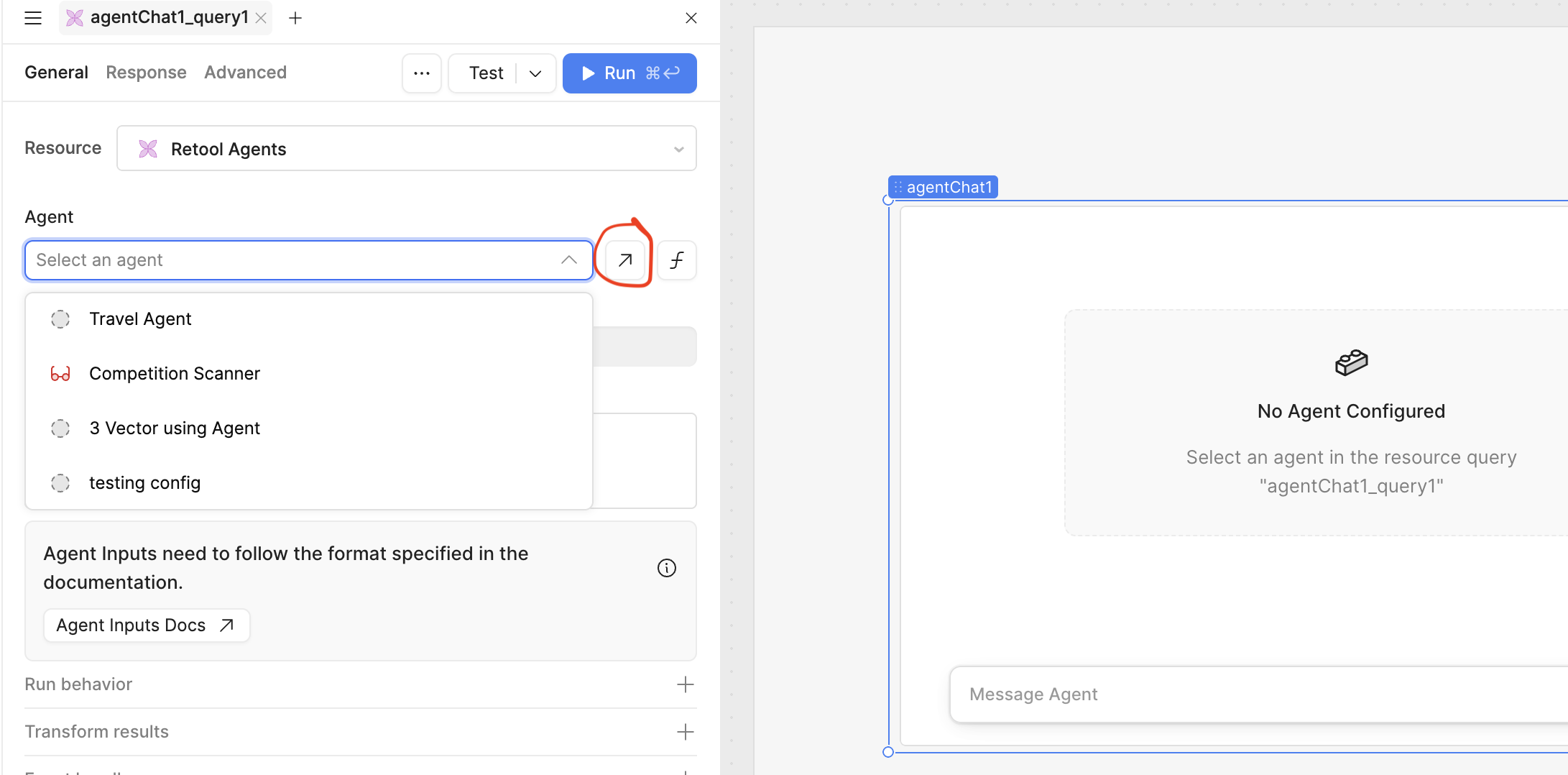Click the Retool Agents resource icon

[x=148, y=149]
